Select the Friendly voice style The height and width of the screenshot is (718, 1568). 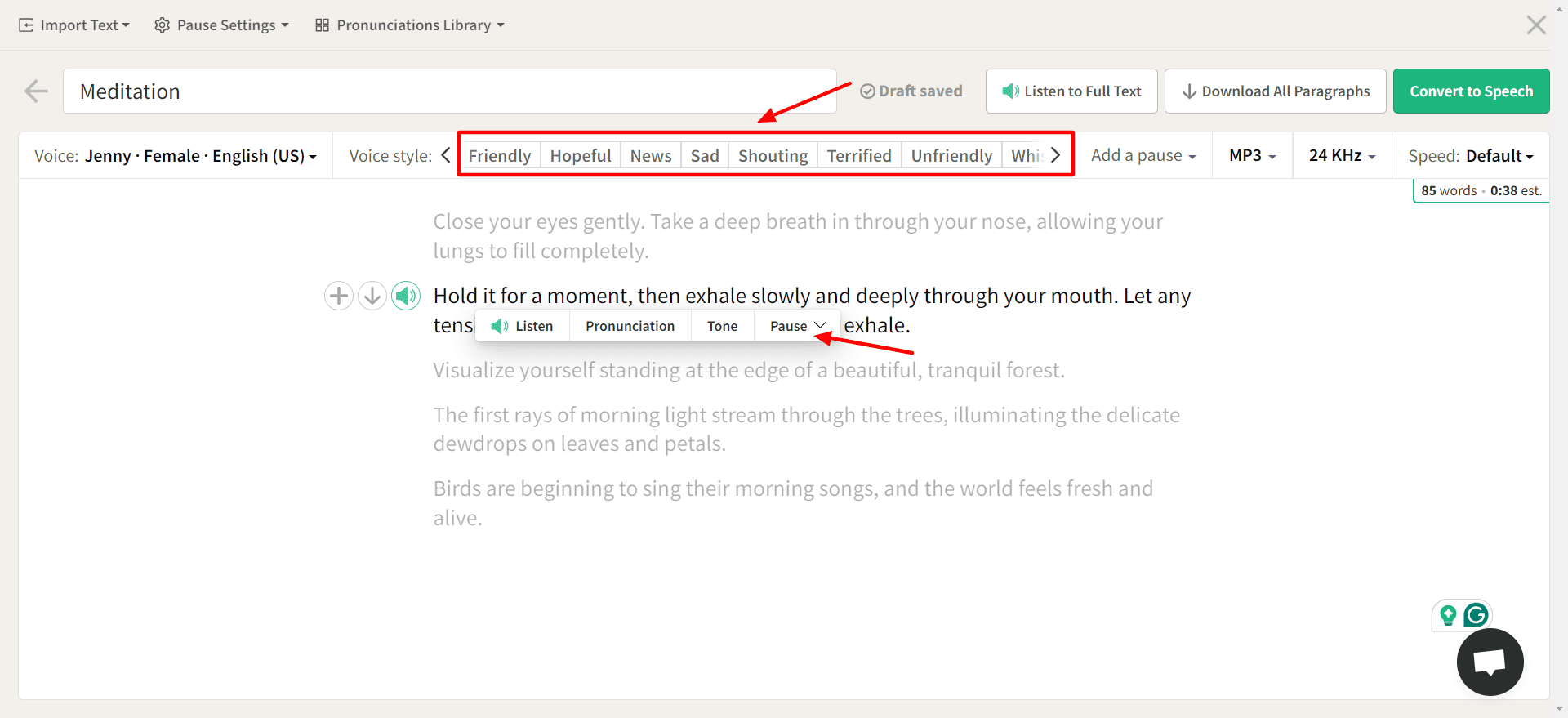(x=499, y=155)
